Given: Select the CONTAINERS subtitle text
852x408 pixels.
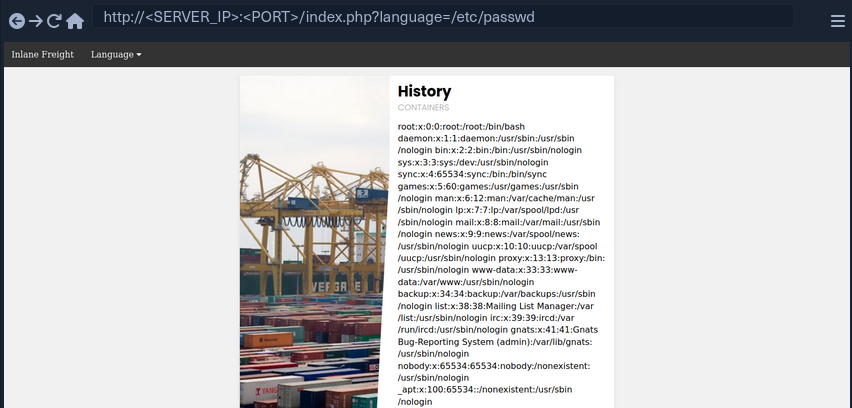Looking at the screenshot, I should tap(423, 107).
